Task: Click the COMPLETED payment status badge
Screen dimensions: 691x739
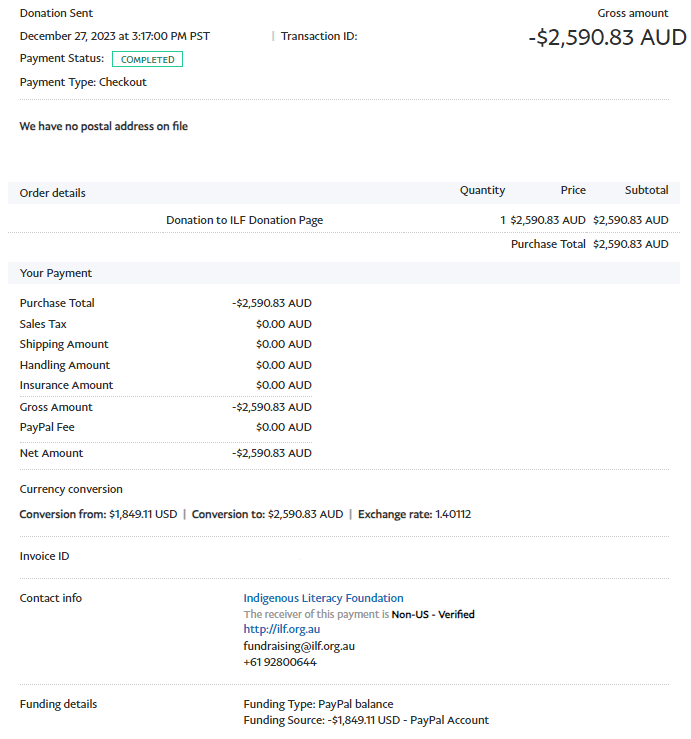Action: click(x=148, y=59)
